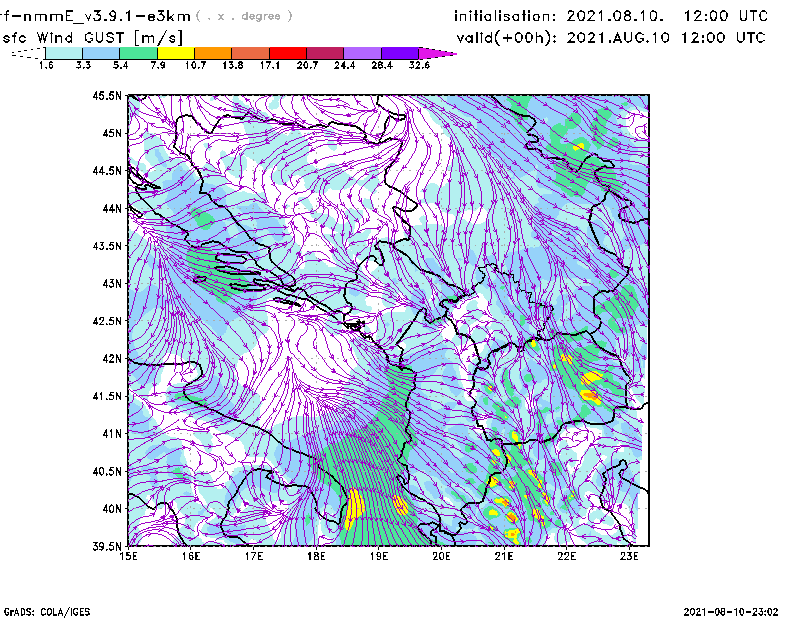Click the '45N' latitude label
This screenshot has height=618, width=800.
pyautogui.click(x=112, y=133)
